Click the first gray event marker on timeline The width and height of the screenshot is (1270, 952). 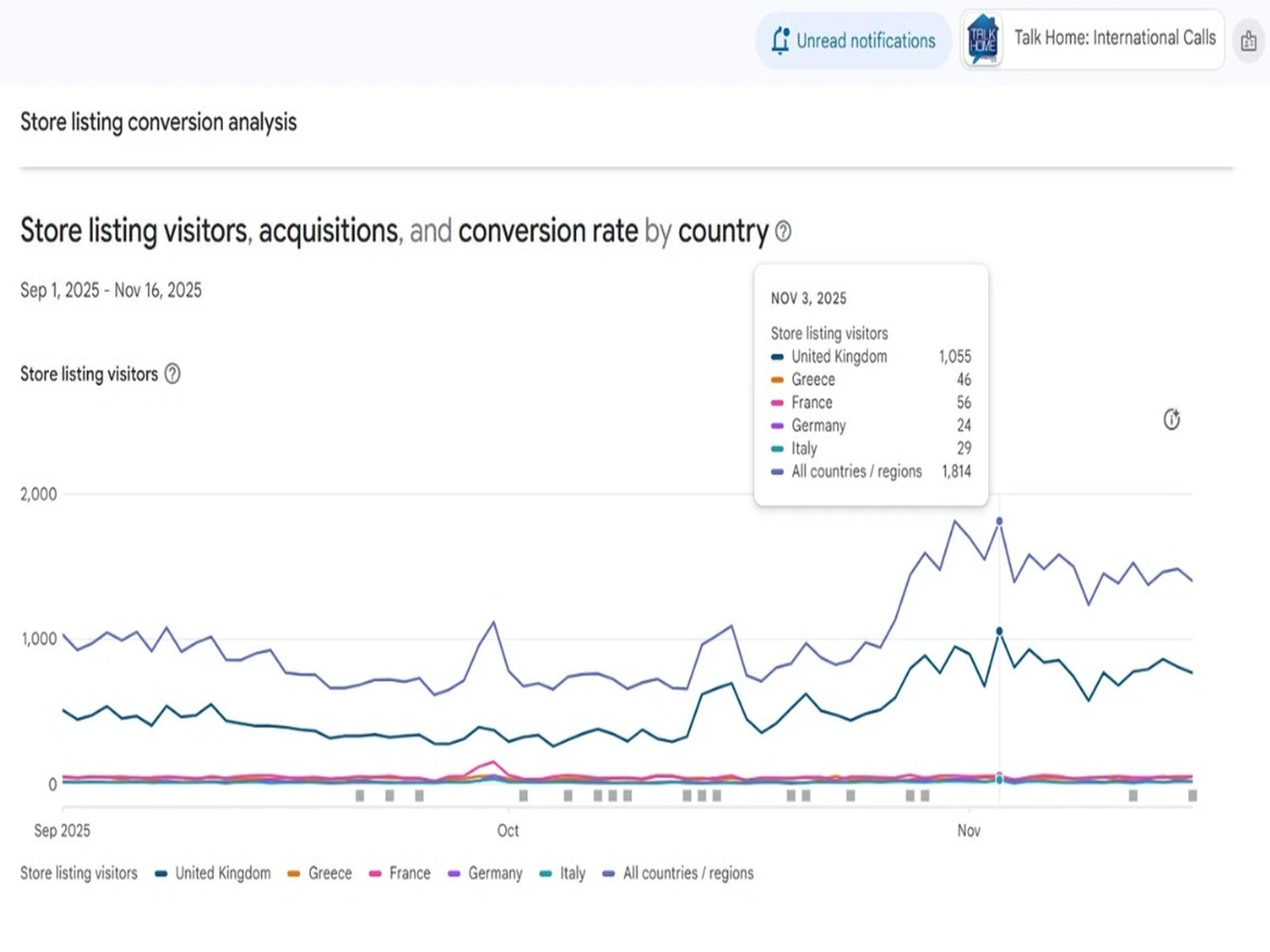pyautogui.click(x=360, y=795)
